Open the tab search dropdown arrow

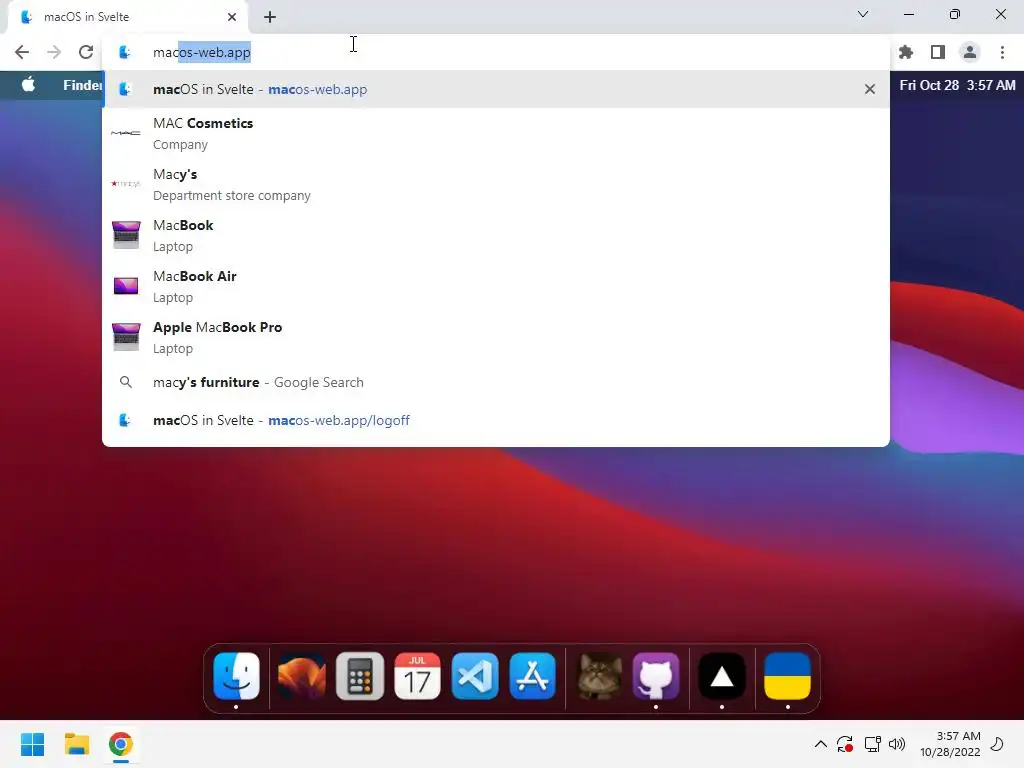pos(863,14)
